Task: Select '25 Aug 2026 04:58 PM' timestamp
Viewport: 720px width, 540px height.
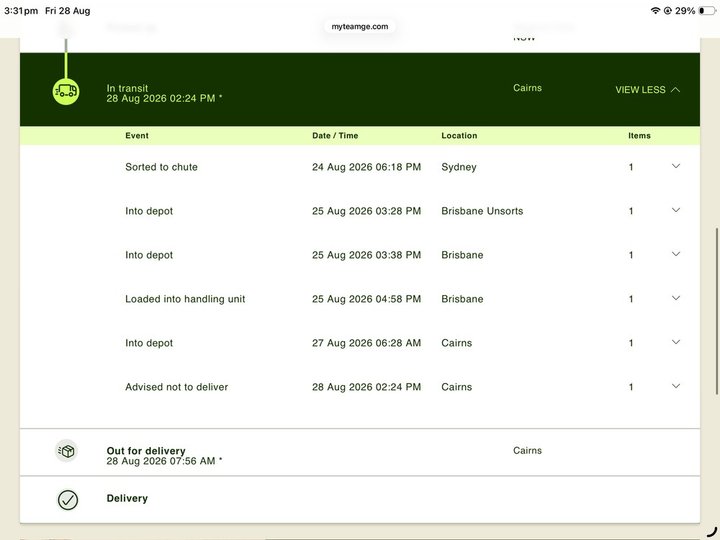Action: click(x=366, y=299)
